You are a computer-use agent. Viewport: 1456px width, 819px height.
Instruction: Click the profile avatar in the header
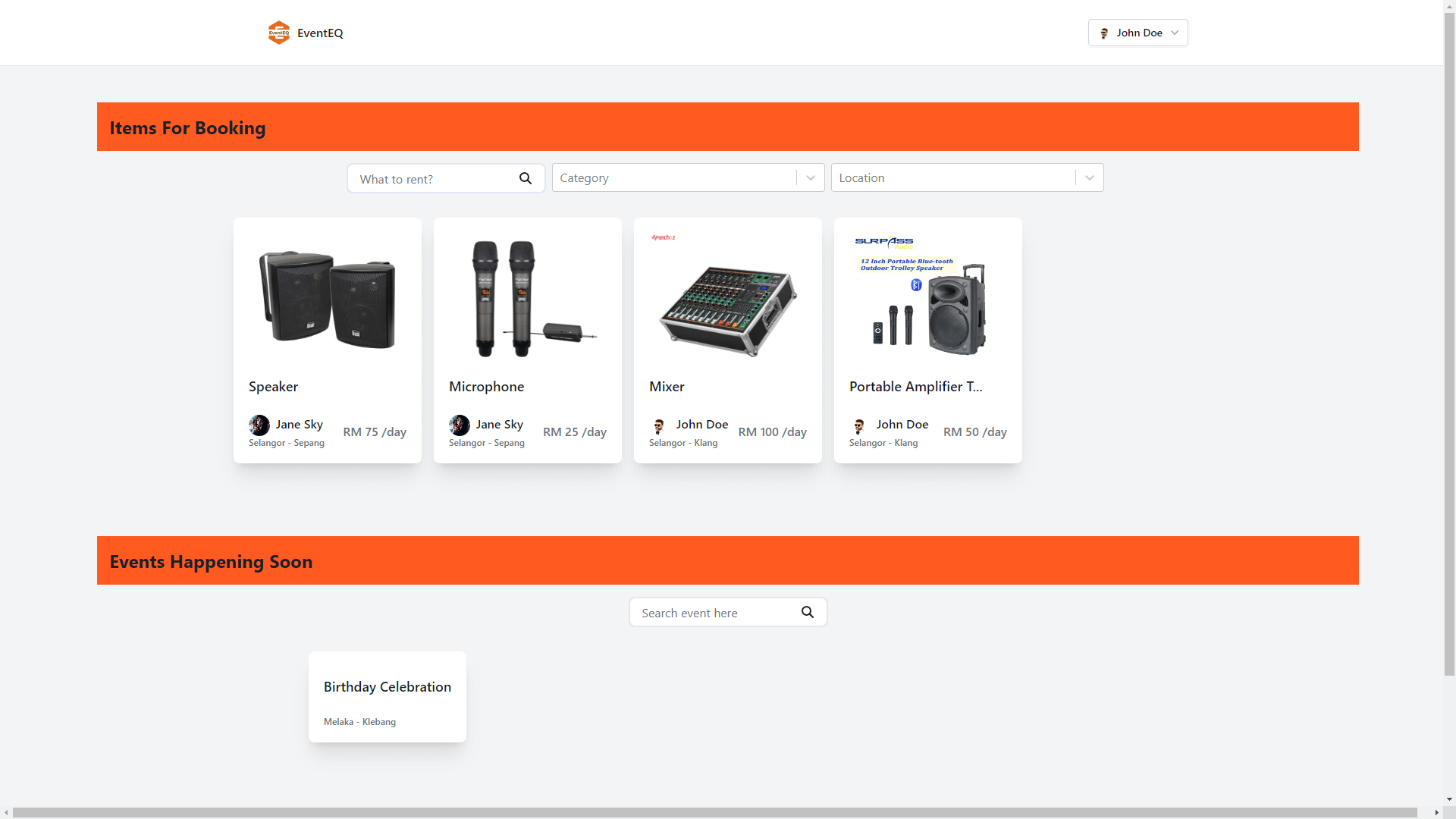click(1105, 33)
